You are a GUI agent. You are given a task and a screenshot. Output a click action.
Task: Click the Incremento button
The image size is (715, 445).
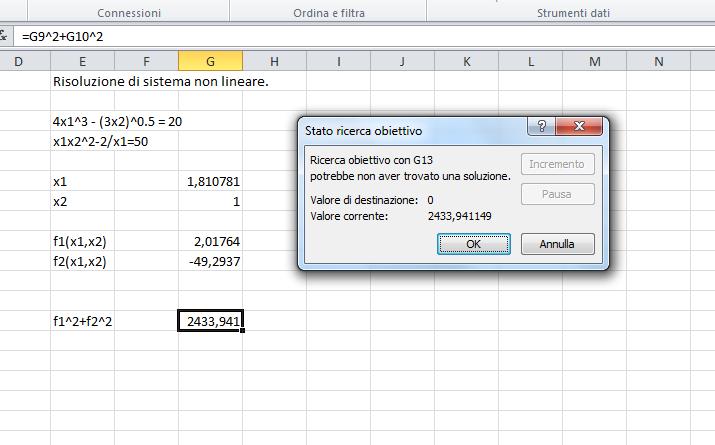point(558,164)
